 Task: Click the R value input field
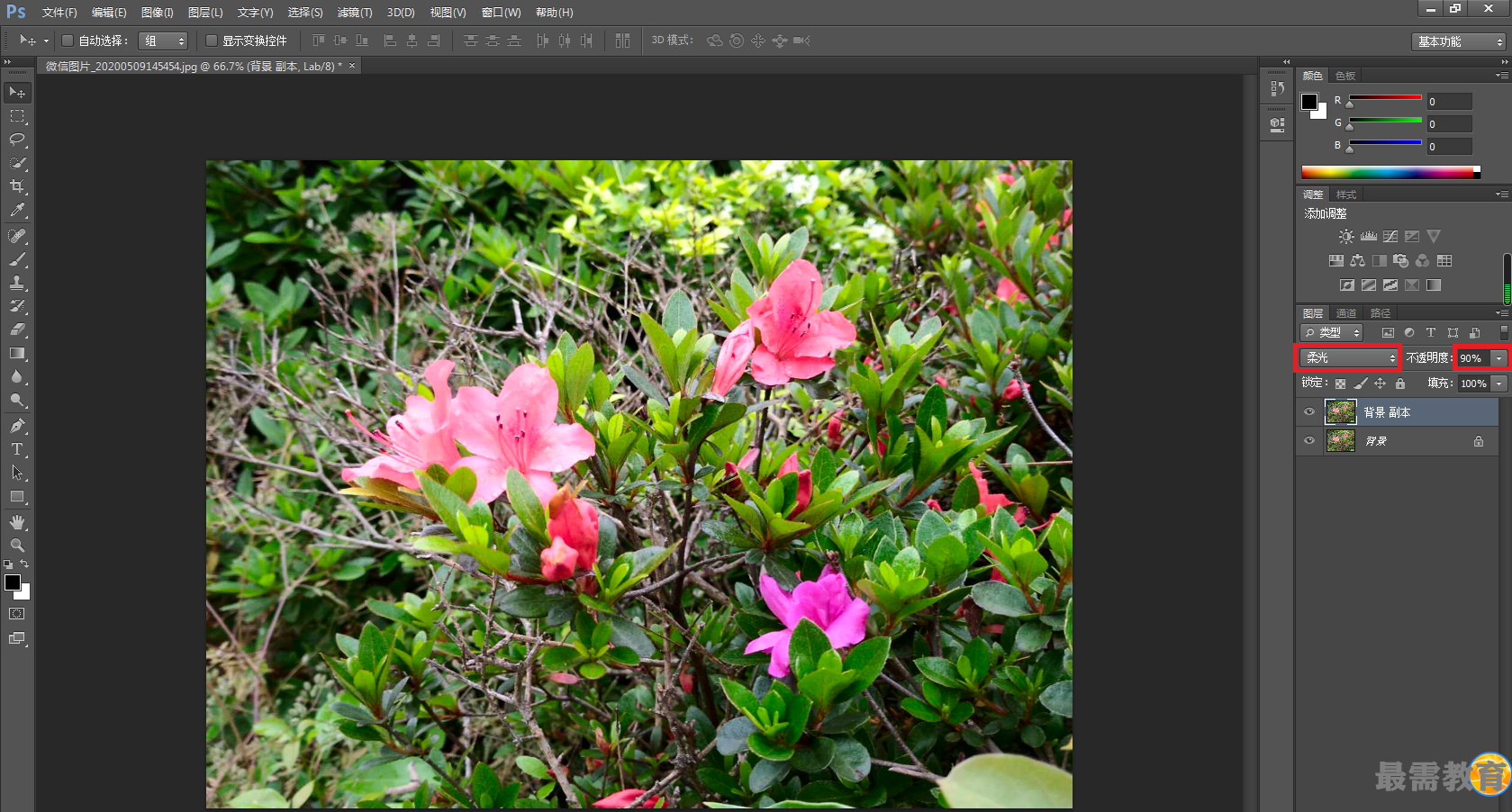coord(1449,102)
